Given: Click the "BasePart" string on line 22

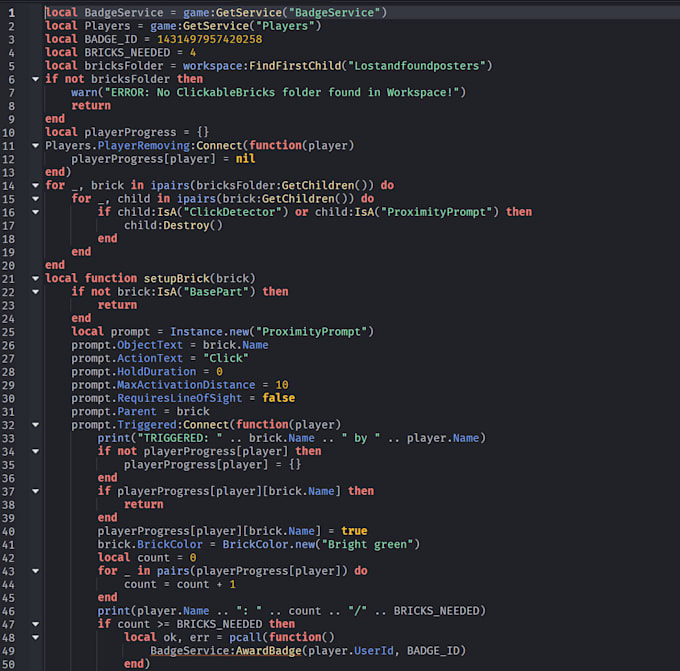Looking at the screenshot, I should [x=216, y=292].
